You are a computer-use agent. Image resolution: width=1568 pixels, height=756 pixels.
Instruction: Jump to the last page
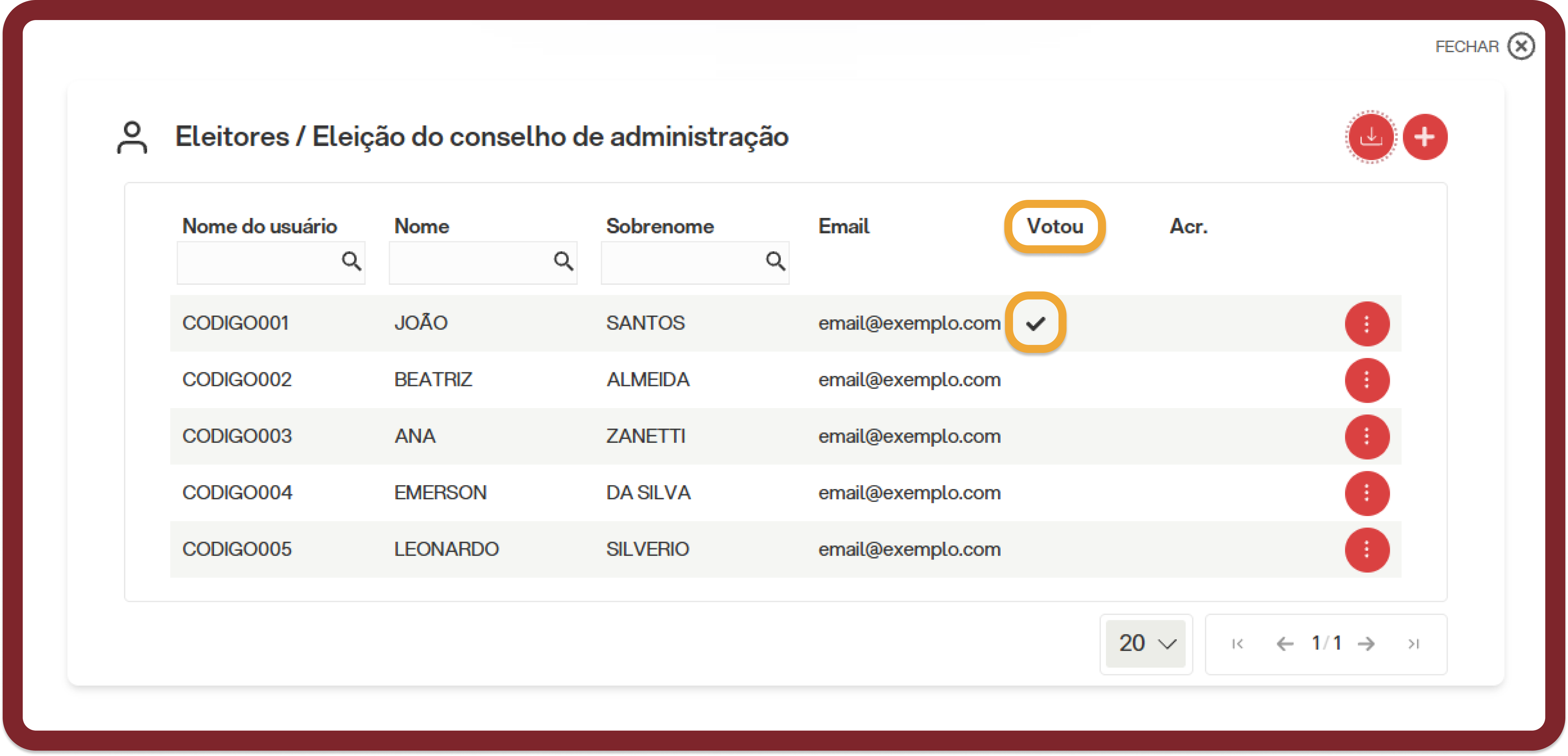point(1414,643)
